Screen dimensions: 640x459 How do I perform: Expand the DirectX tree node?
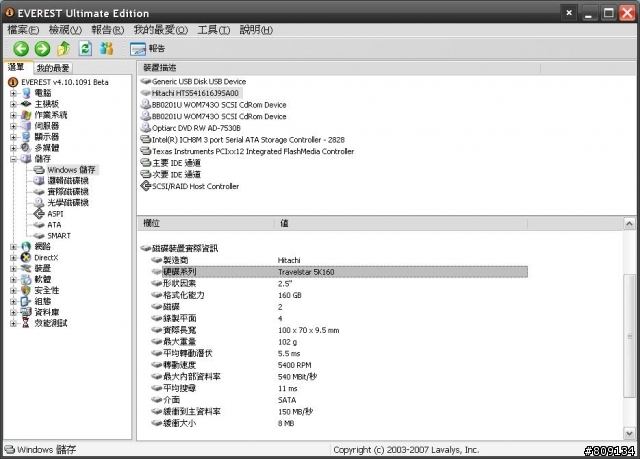tap(13, 257)
